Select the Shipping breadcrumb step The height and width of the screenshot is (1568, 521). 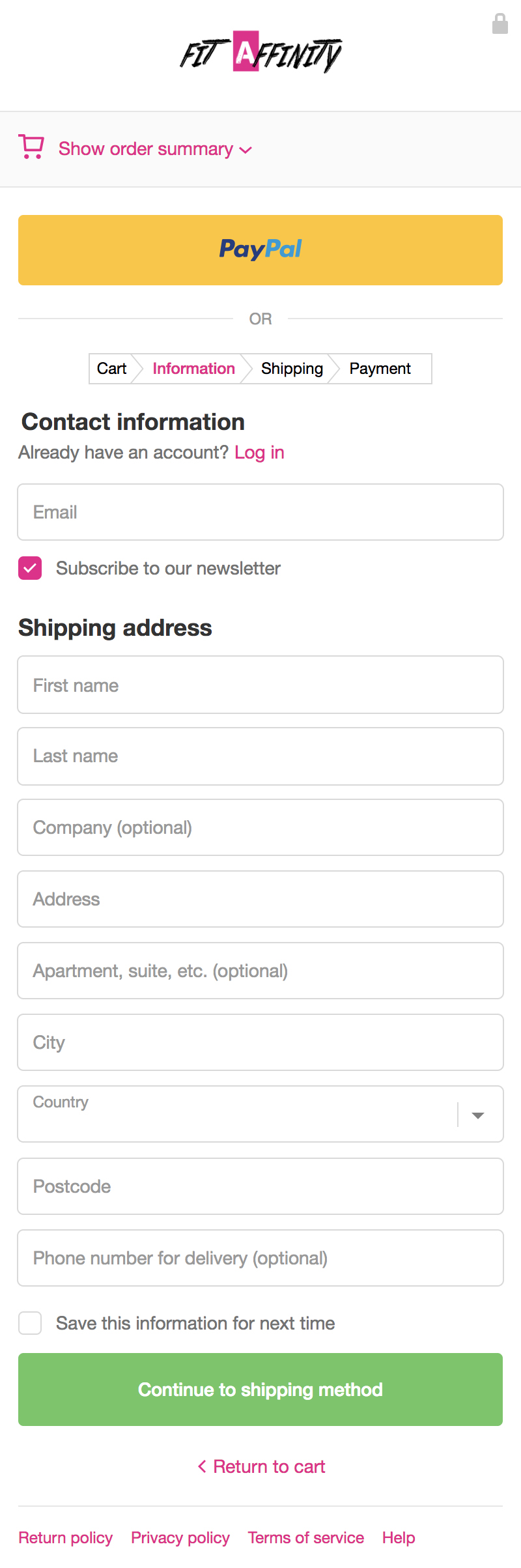292,369
